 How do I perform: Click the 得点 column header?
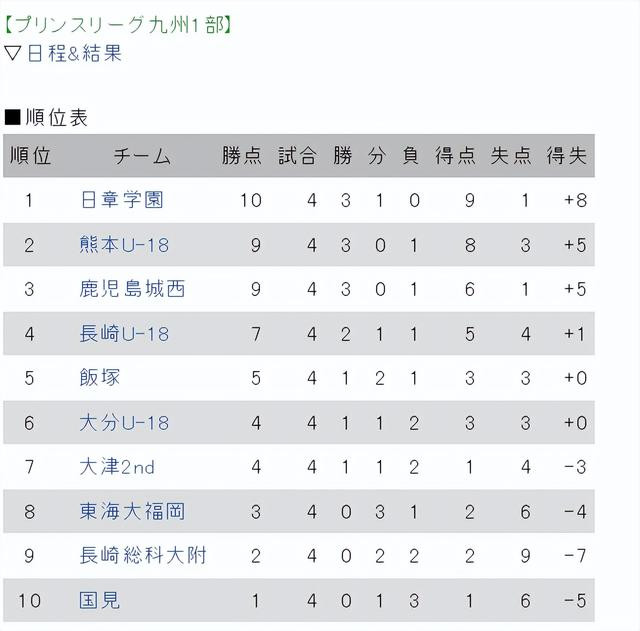click(x=455, y=156)
